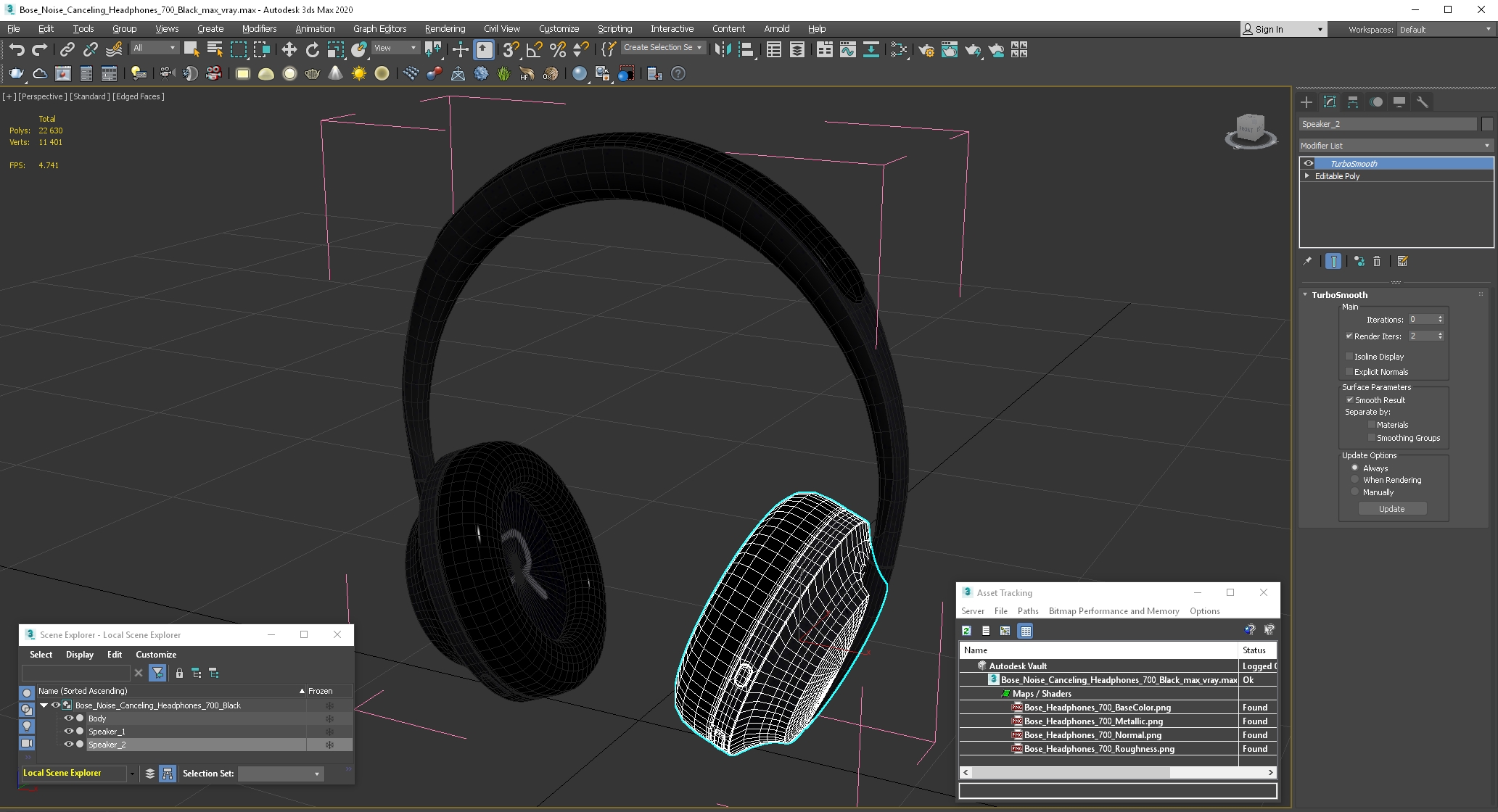The image size is (1498, 812).
Task: Open the selection filter All dropdown
Action: click(x=155, y=48)
